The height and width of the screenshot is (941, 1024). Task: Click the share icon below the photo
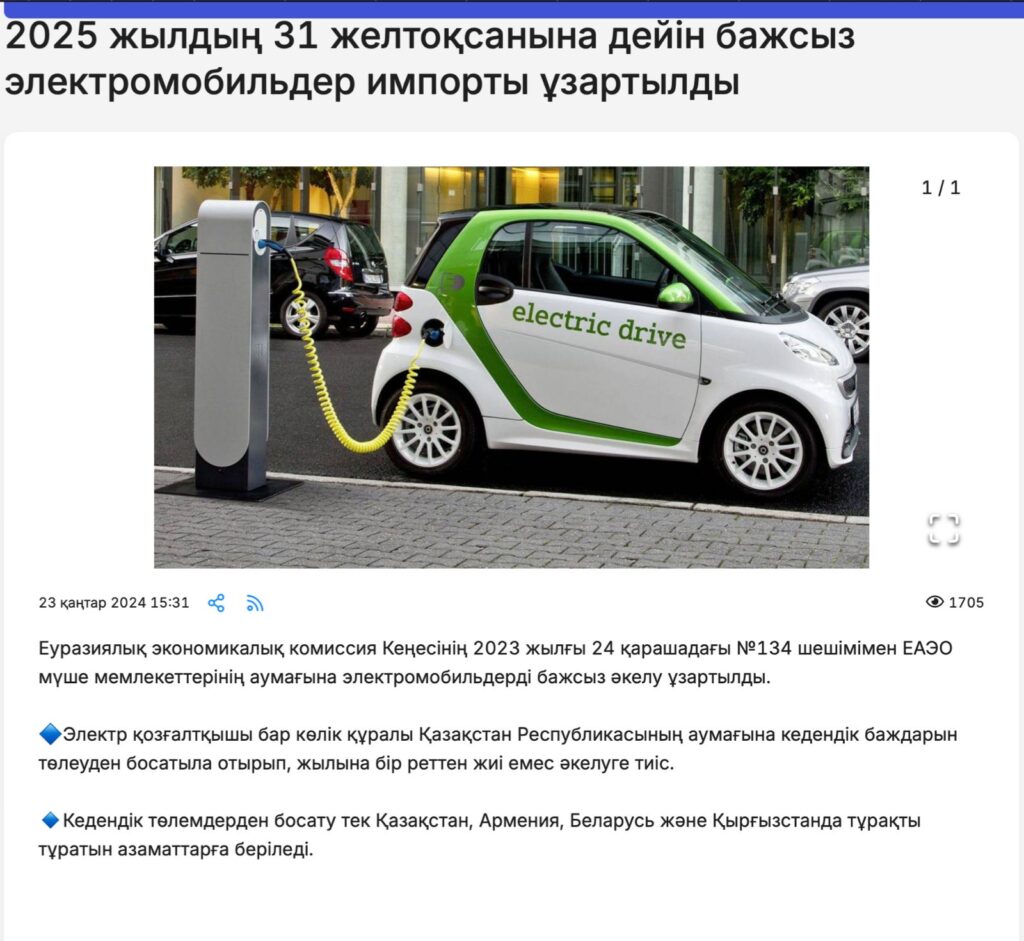(x=216, y=603)
